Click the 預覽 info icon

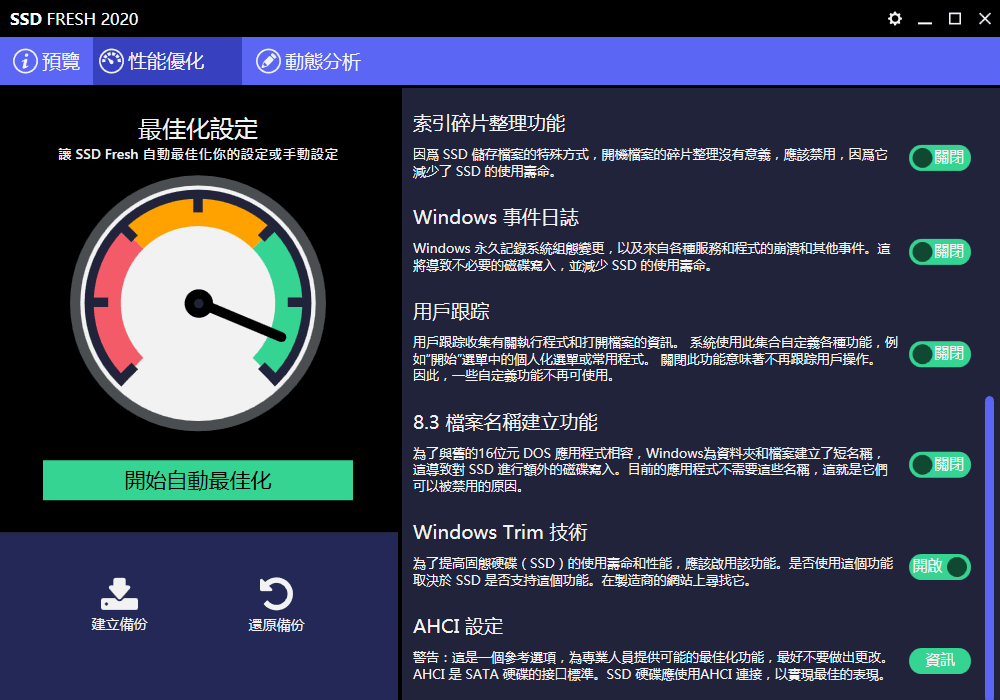pos(25,62)
